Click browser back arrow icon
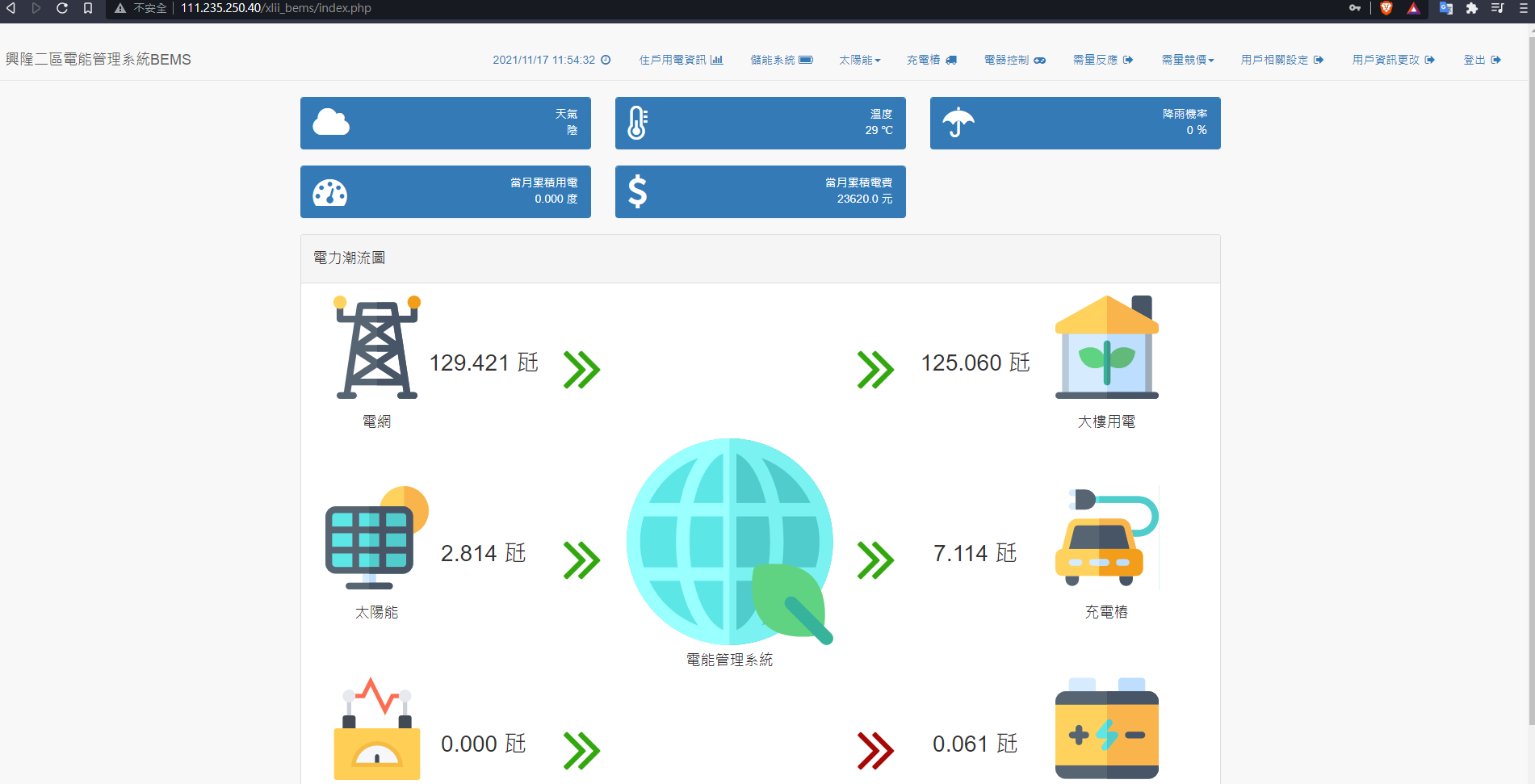 [11, 8]
